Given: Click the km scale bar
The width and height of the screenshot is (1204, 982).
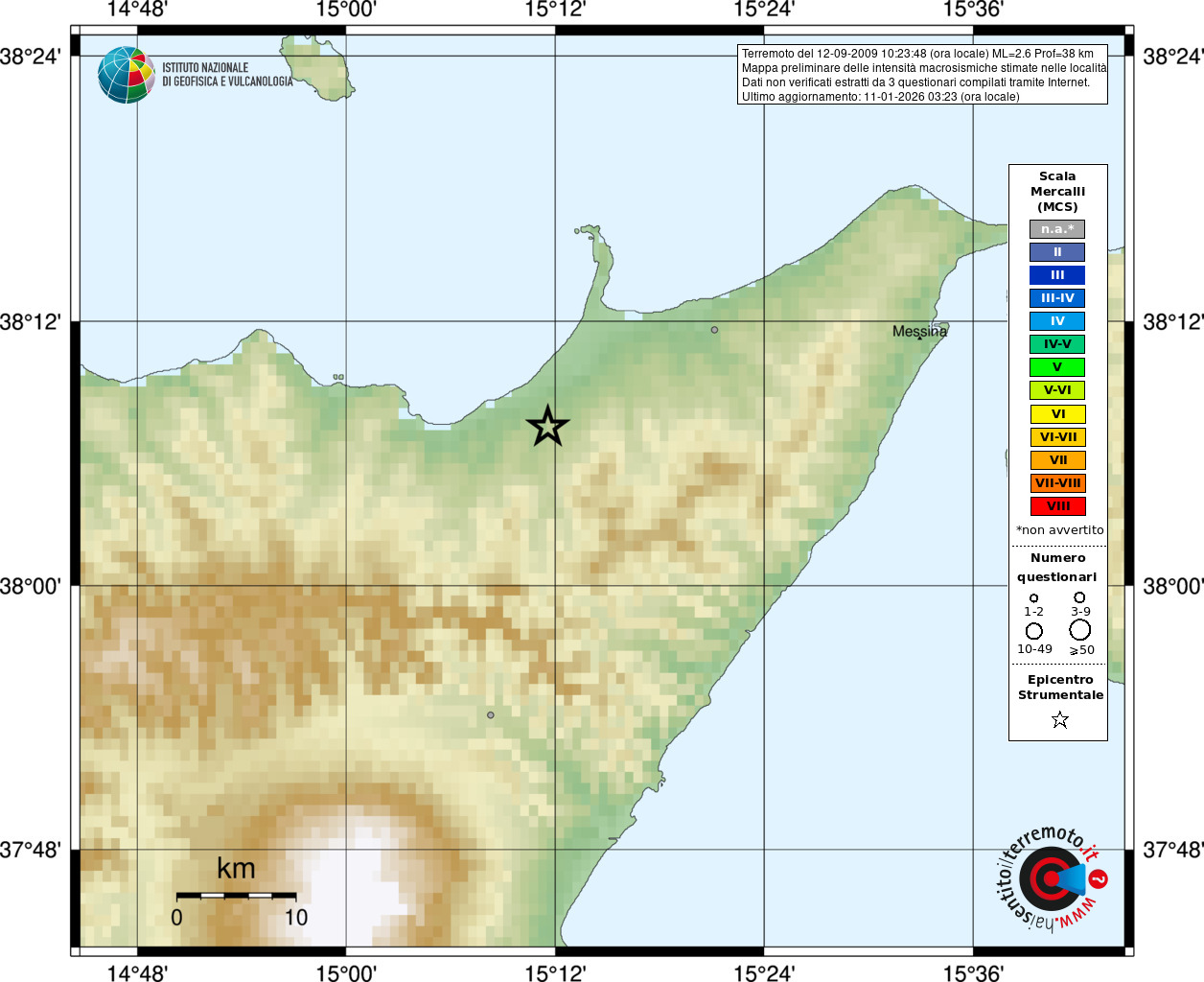Looking at the screenshot, I should tap(237, 896).
